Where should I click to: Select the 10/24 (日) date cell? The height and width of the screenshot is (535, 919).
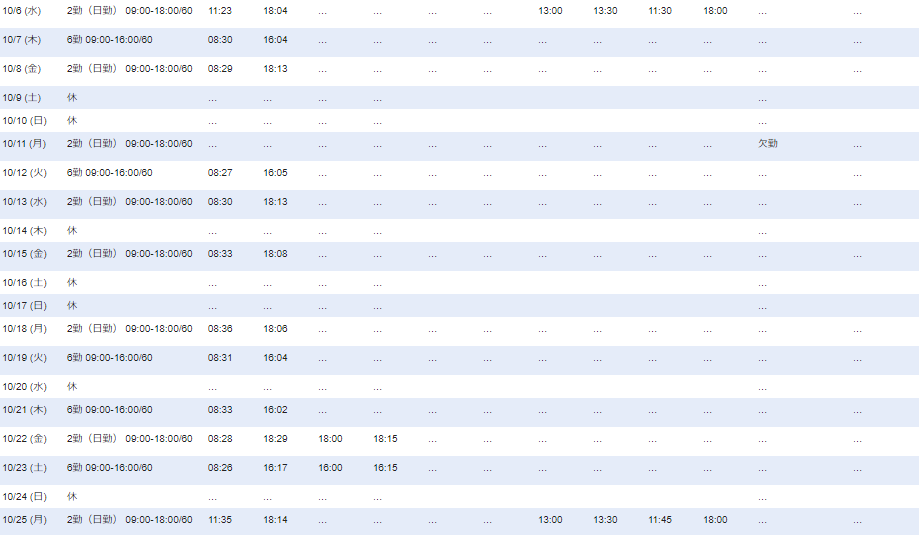point(24,497)
